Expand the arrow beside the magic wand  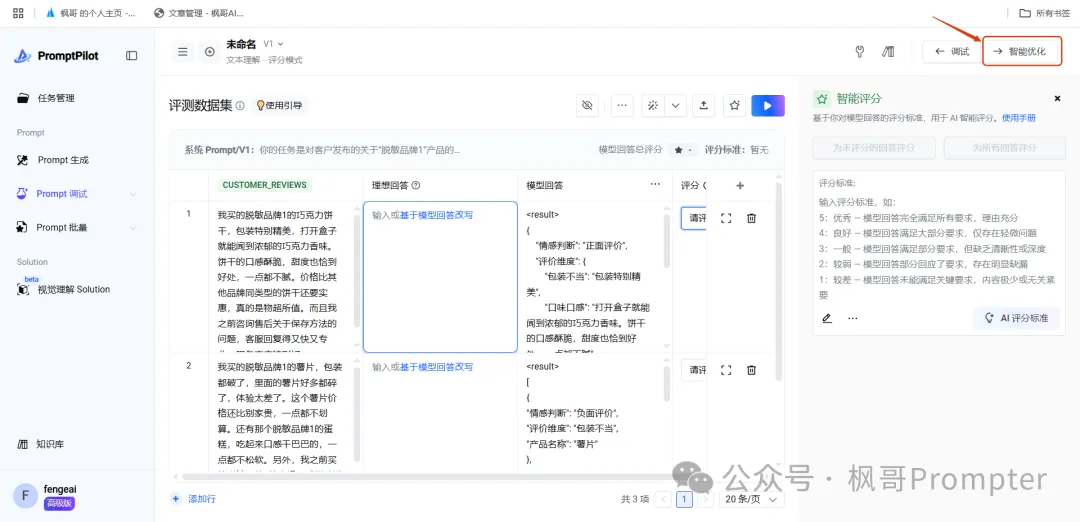pos(677,105)
